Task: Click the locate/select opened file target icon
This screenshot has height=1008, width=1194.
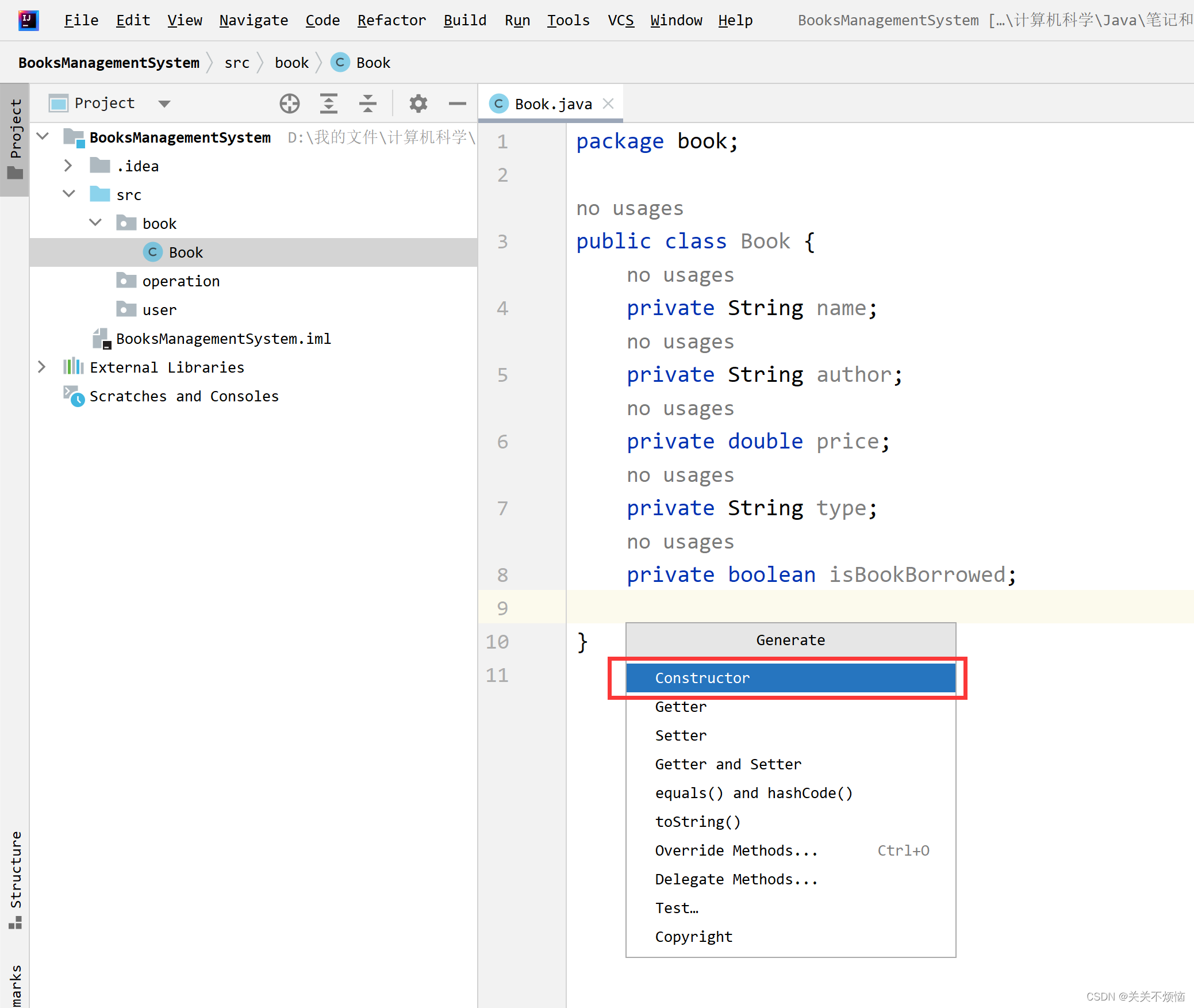Action: 290,104
